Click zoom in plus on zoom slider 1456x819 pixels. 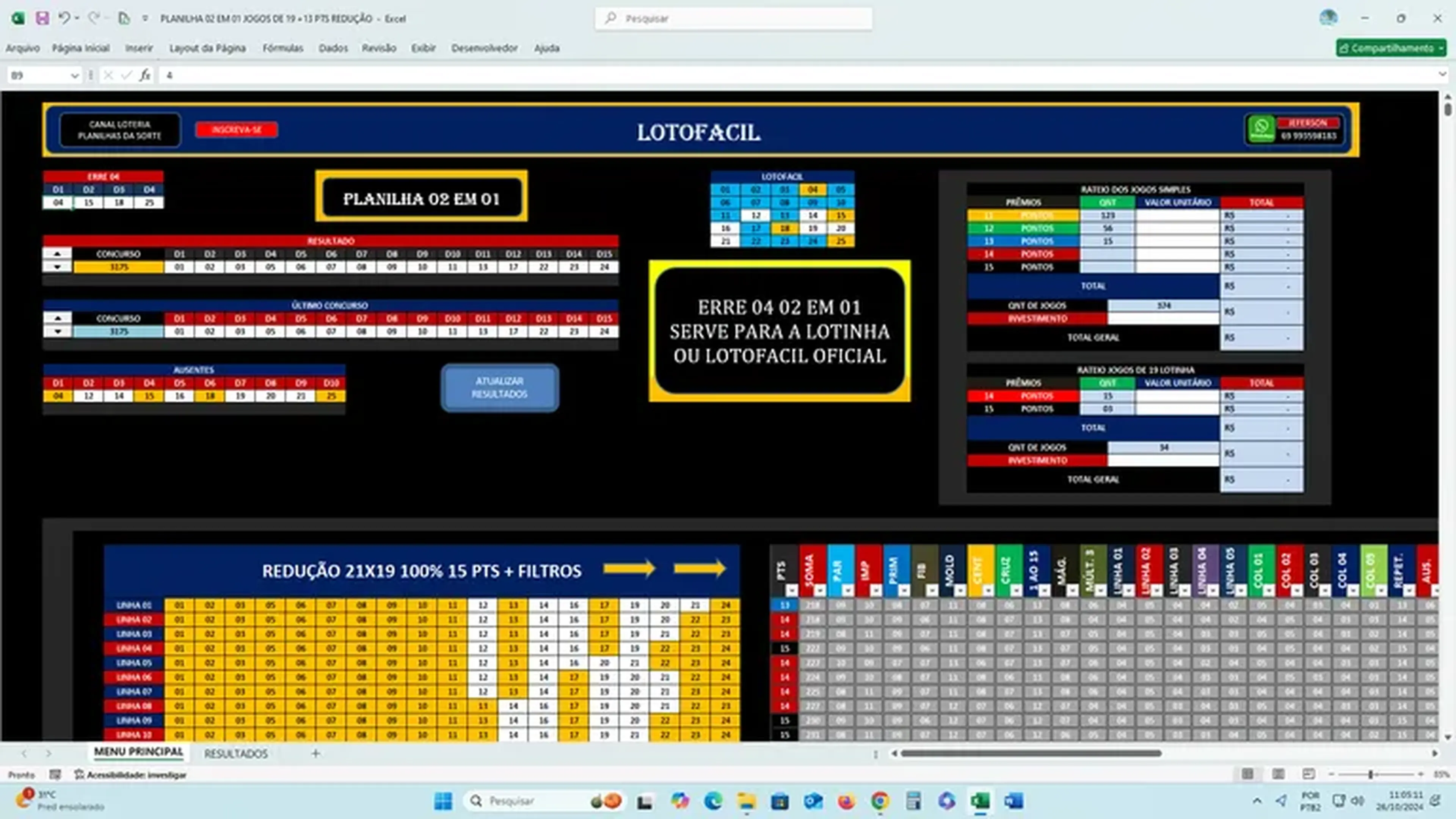(x=1420, y=774)
